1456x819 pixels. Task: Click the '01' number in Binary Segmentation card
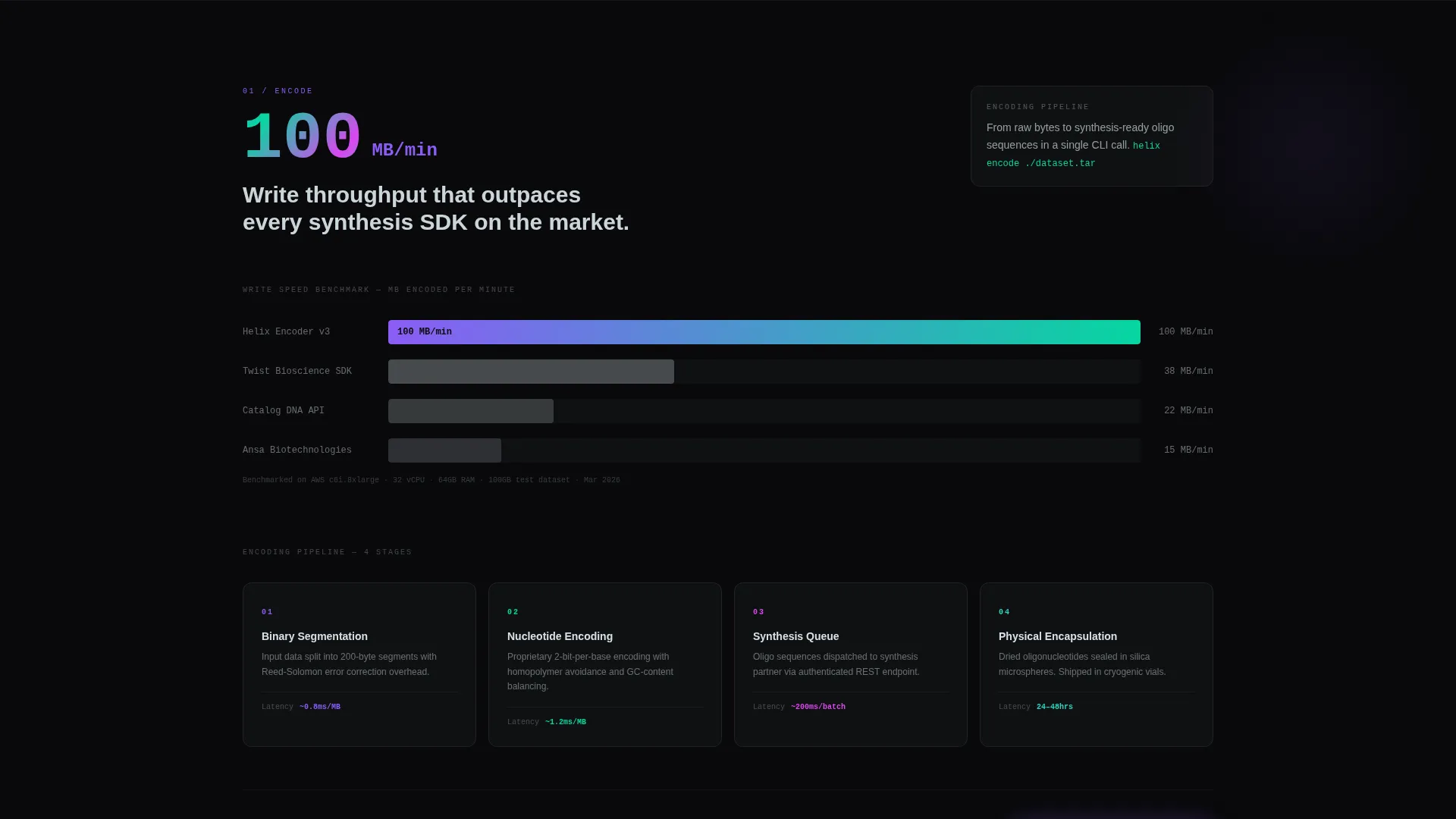[x=267, y=612]
